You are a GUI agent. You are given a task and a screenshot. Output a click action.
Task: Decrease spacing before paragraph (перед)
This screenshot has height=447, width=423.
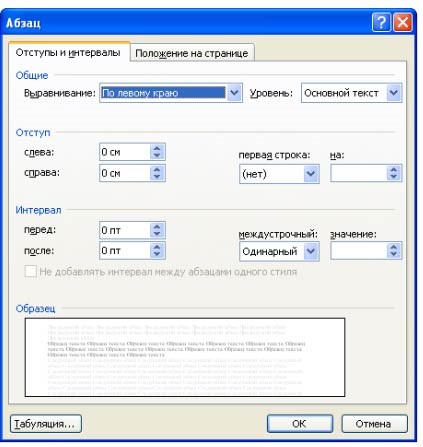tap(157, 234)
